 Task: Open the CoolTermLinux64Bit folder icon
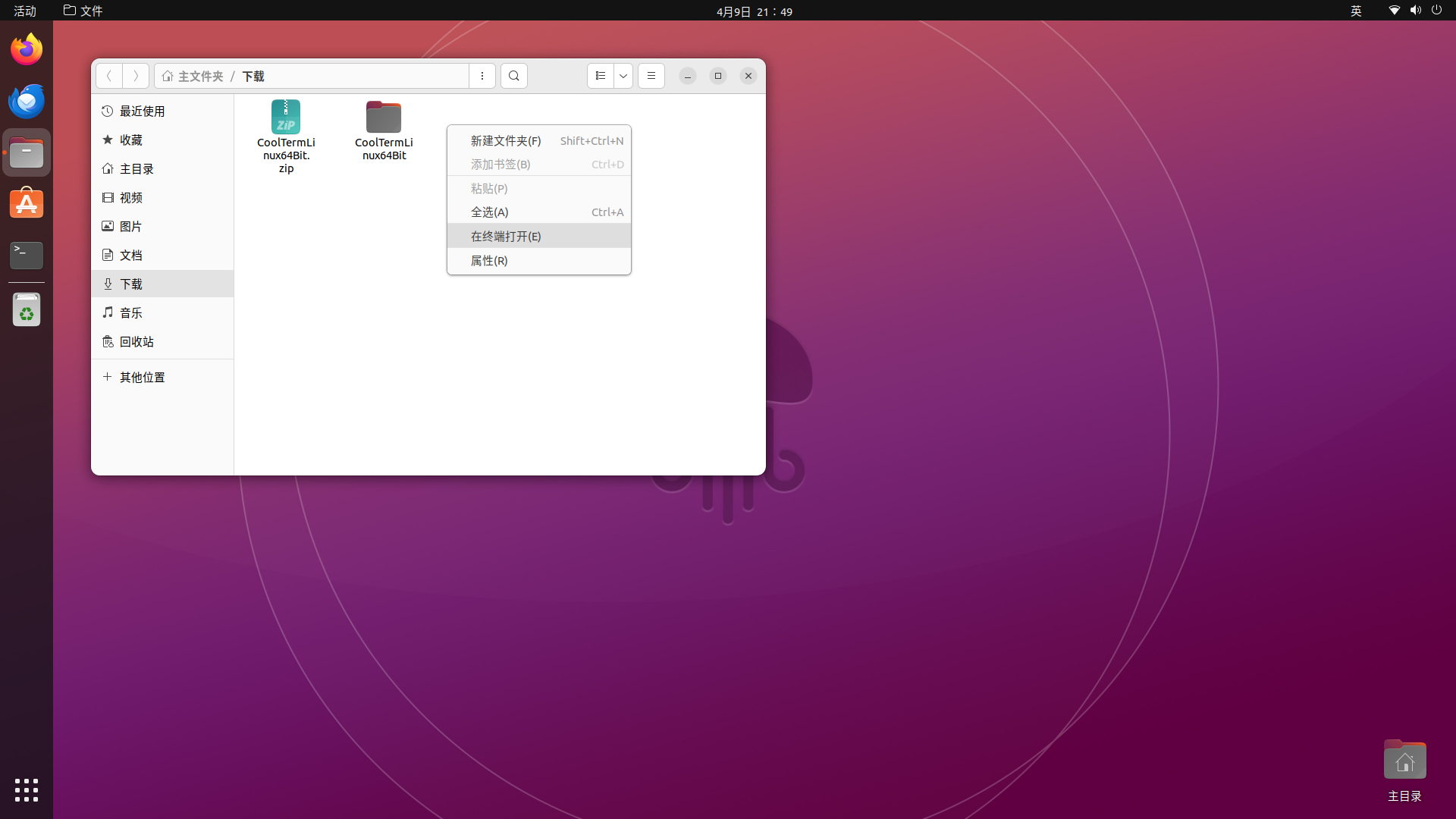384,118
